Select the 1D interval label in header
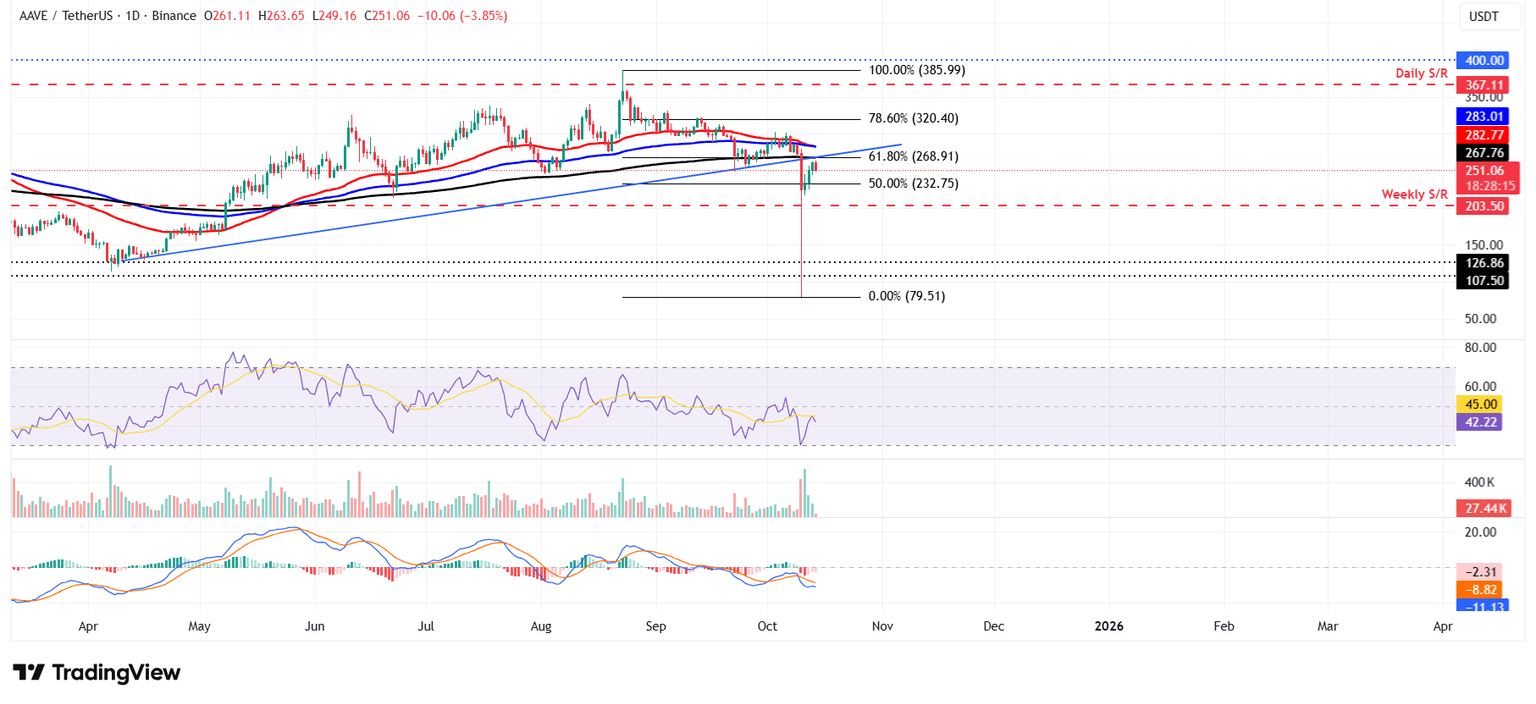 pyautogui.click(x=133, y=16)
